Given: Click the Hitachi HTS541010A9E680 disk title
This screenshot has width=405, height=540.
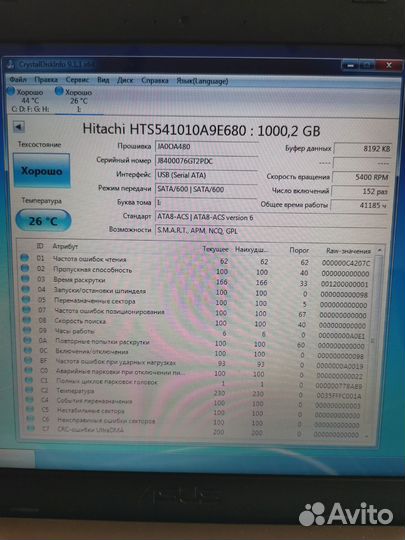Looking at the screenshot, I should [x=201, y=130].
